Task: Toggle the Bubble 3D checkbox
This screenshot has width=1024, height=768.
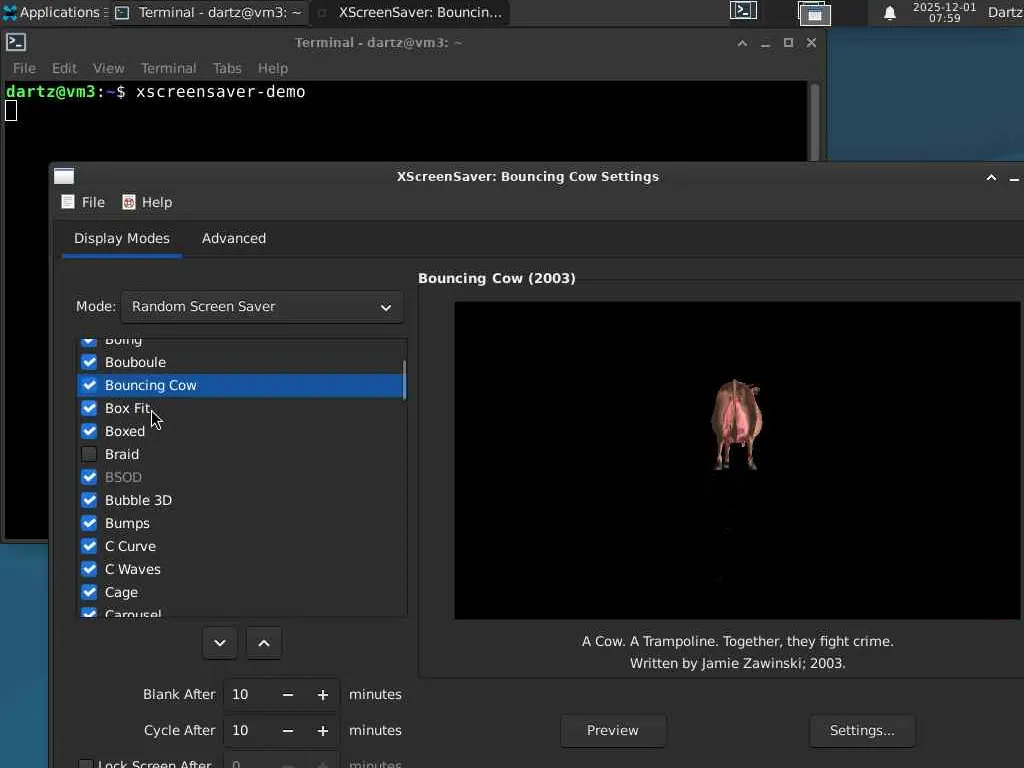Action: (x=89, y=500)
